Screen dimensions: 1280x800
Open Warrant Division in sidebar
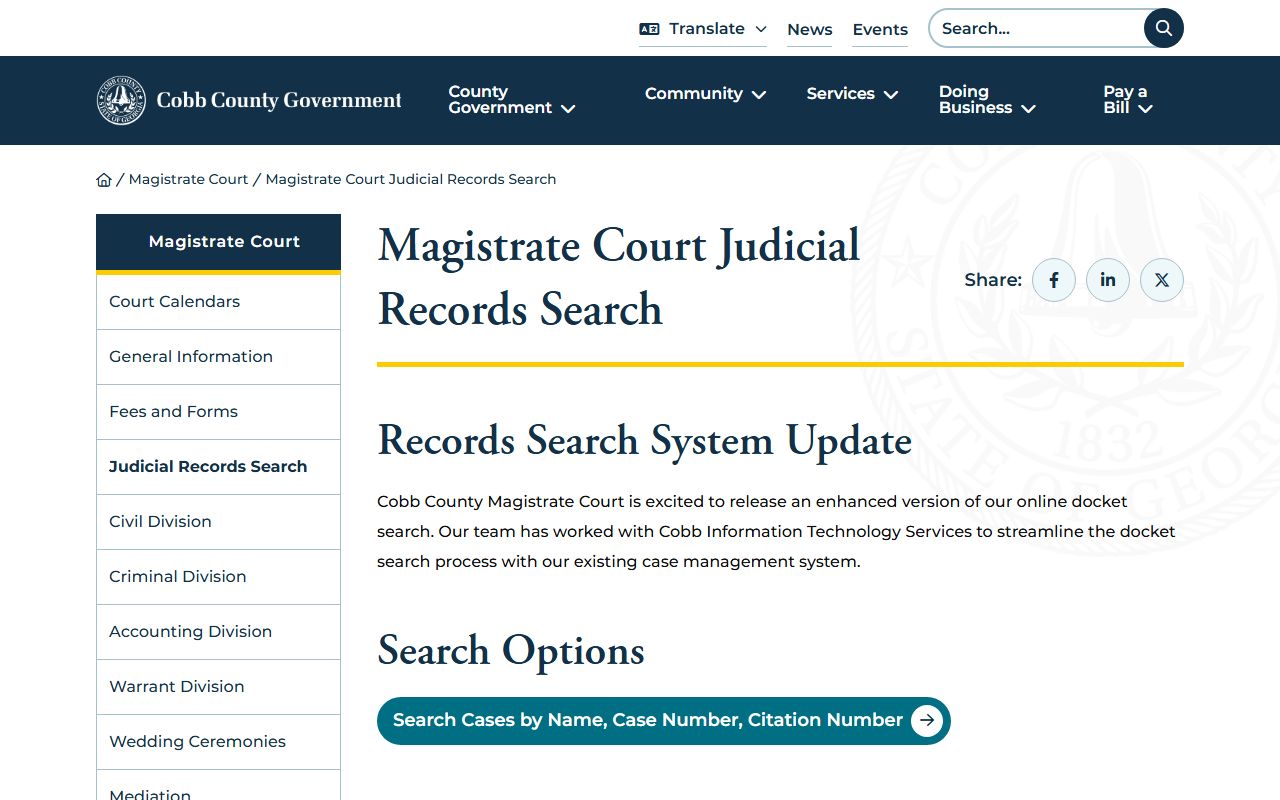pyautogui.click(x=218, y=687)
